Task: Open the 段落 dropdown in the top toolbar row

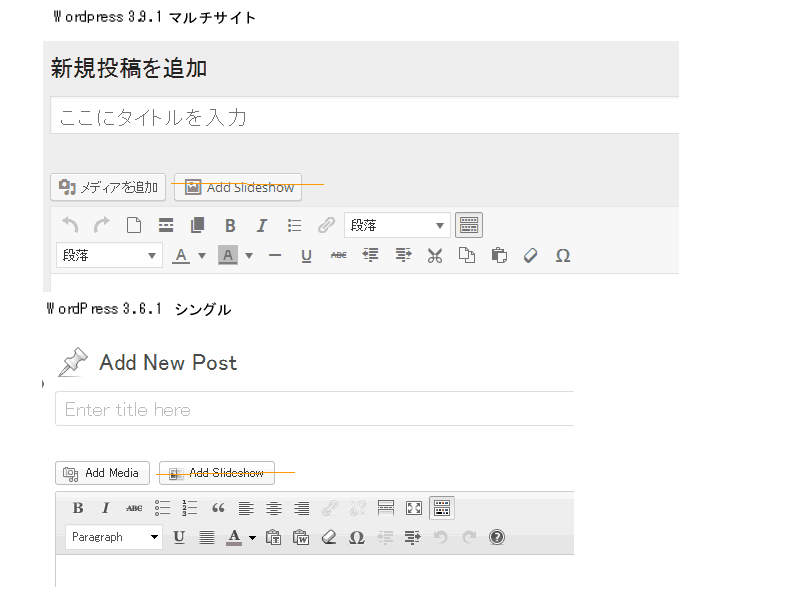Action: [397, 225]
